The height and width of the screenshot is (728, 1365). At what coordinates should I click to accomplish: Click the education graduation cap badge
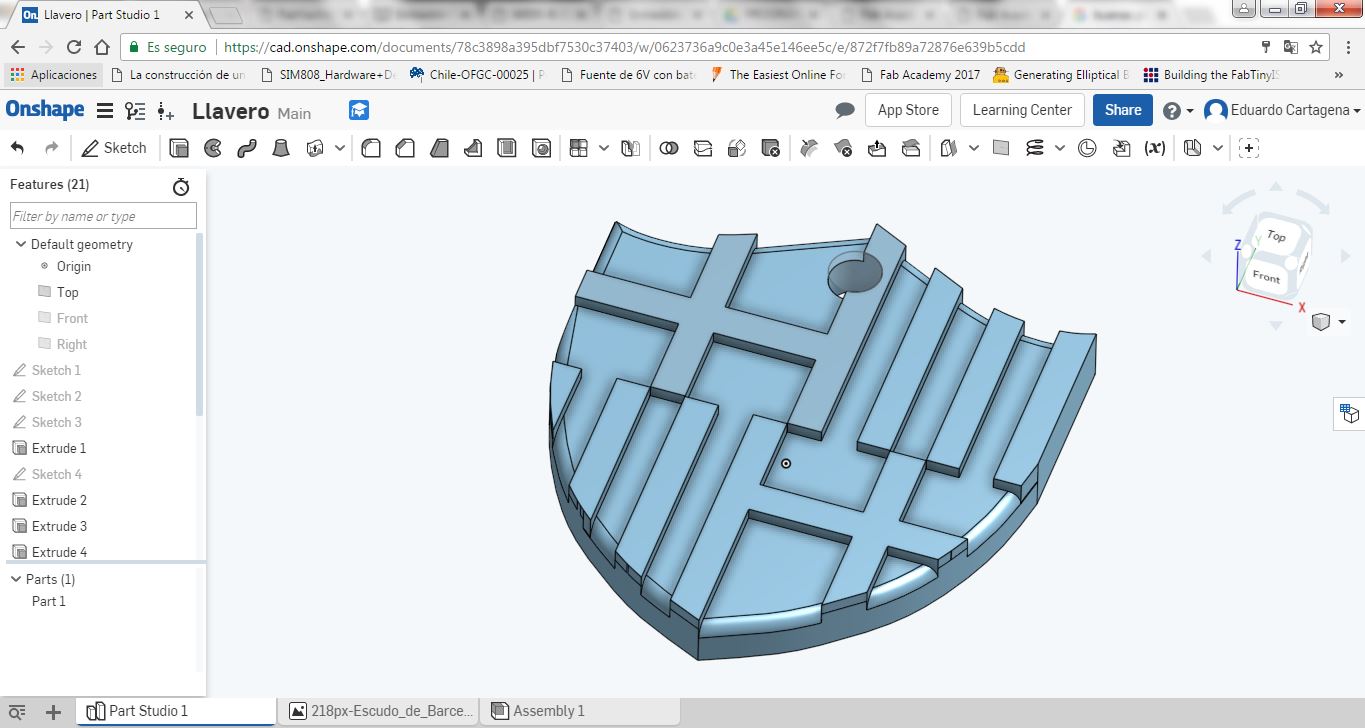click(359, 110)
